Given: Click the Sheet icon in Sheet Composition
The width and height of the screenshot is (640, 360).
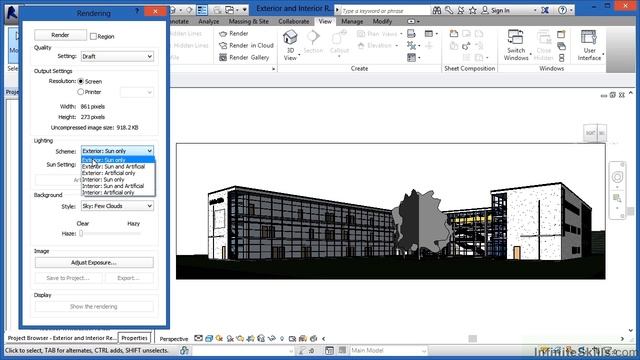Looking at the screenshot, I should click(x=453, y=34).
